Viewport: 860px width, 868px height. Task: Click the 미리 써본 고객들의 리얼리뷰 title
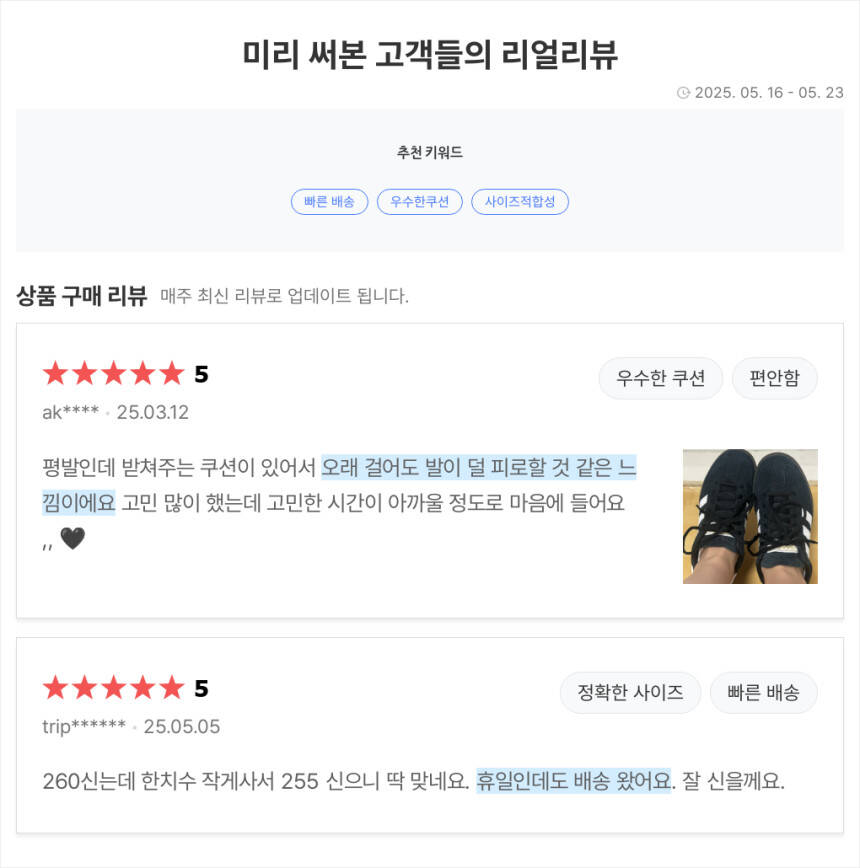pos(430,54)
